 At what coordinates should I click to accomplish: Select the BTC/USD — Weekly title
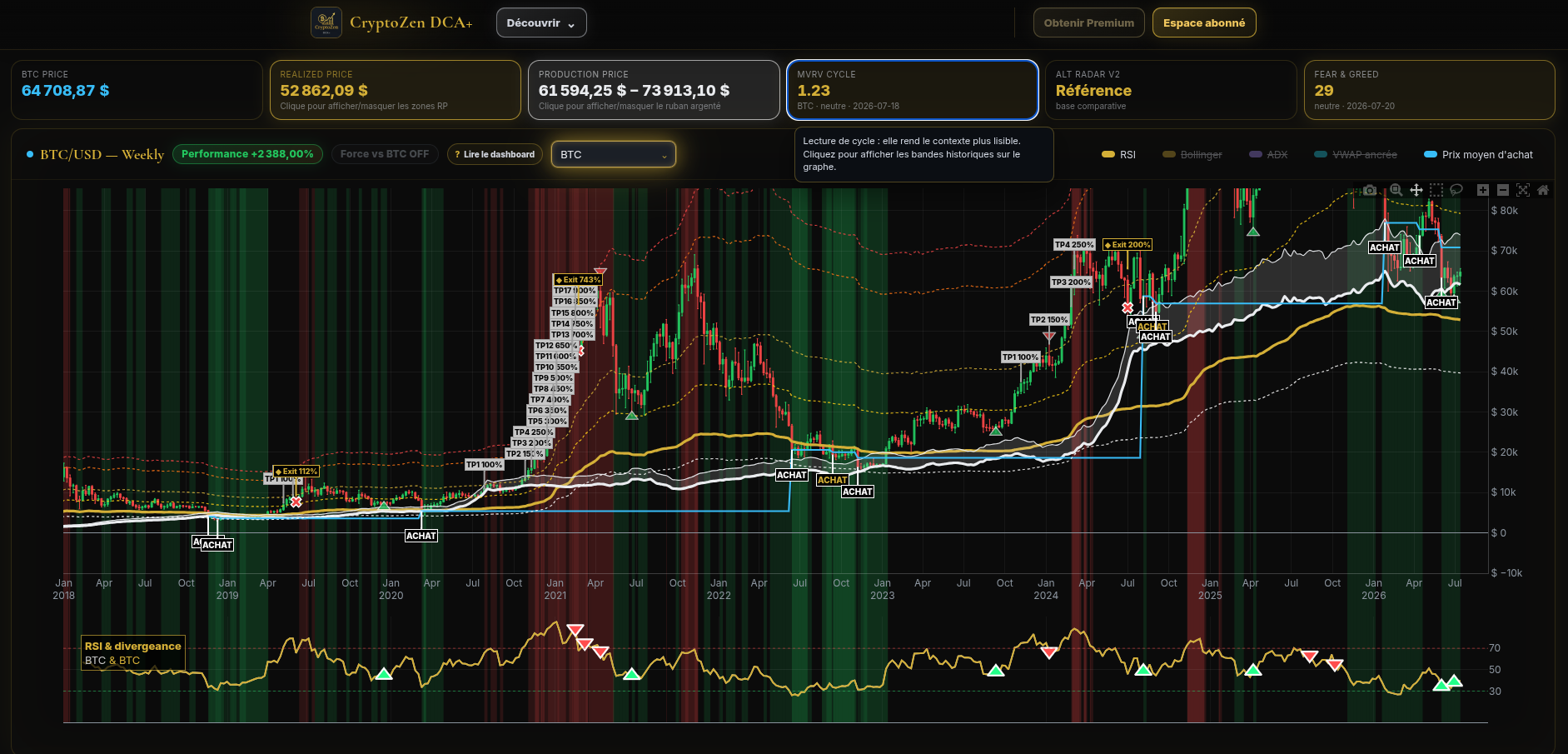coord(102,155)
